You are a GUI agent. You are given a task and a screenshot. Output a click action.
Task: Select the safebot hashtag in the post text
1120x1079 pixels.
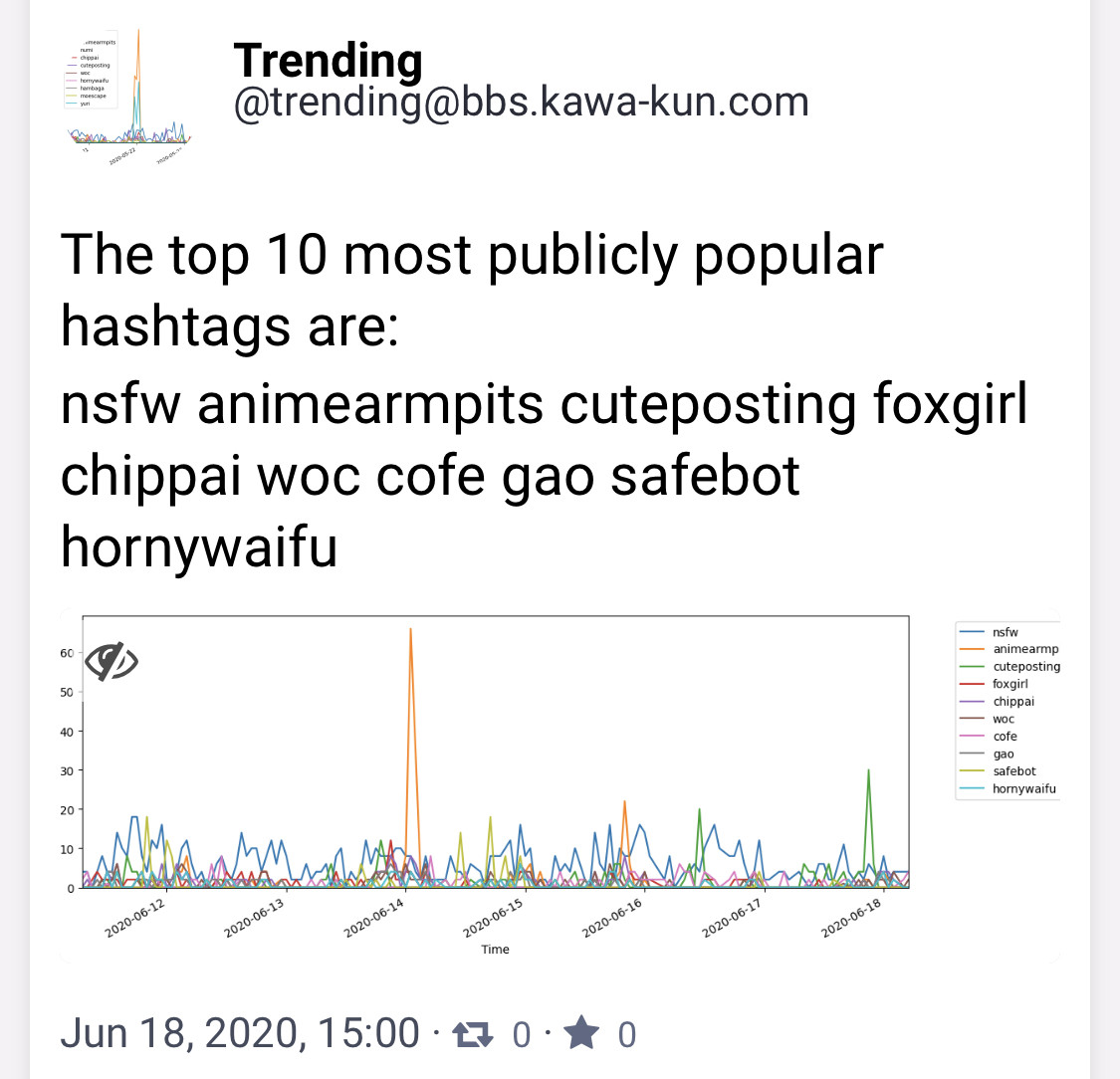pos(705,476)
